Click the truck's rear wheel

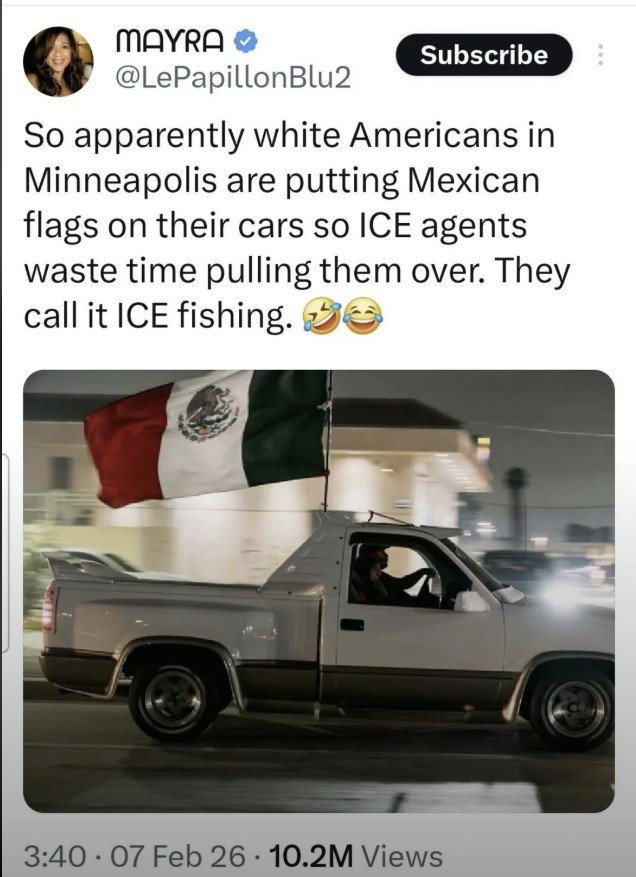coord(174,700)
